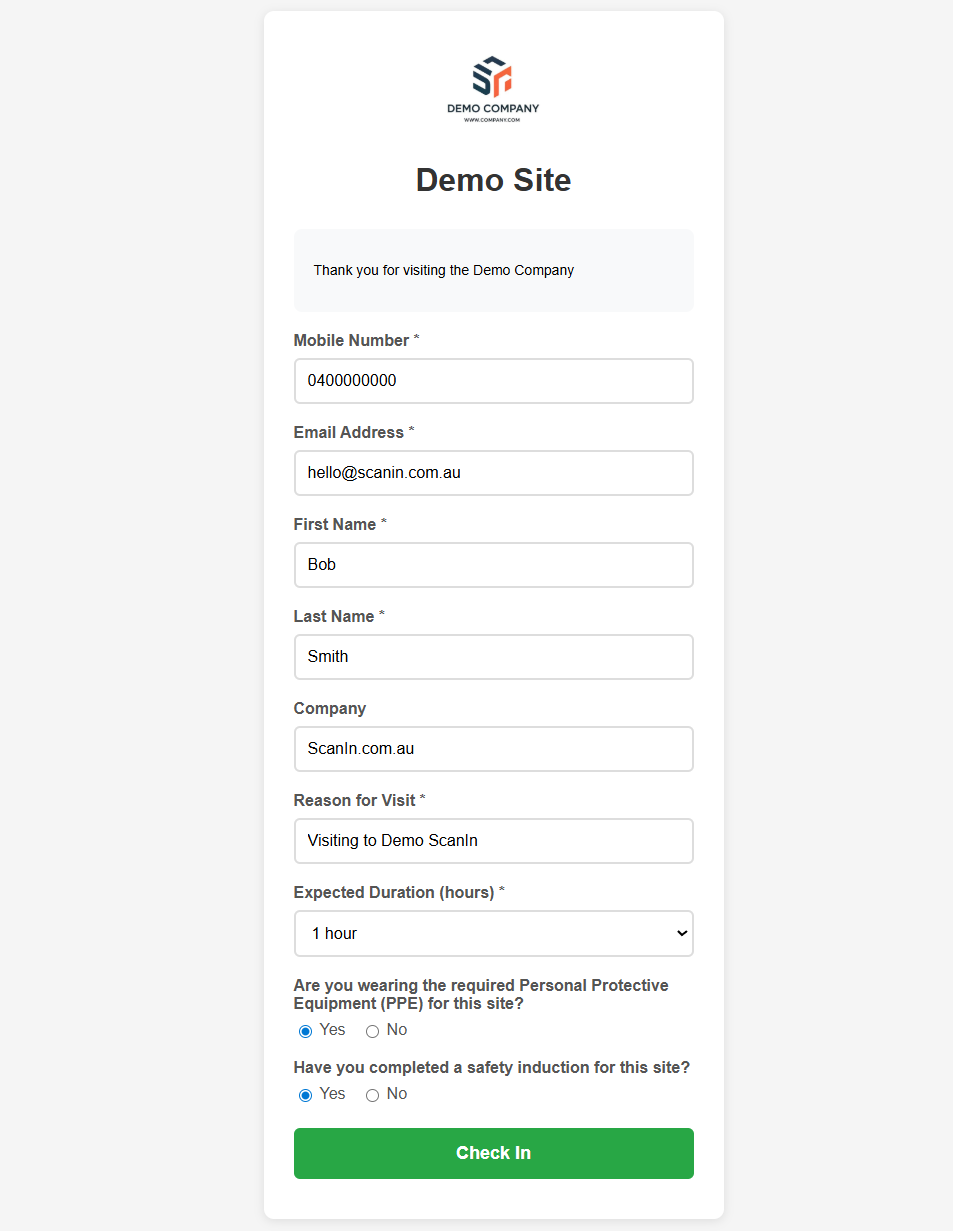Click the Reason for Visit label
The image size is (953, 1231).
[354, 801]
